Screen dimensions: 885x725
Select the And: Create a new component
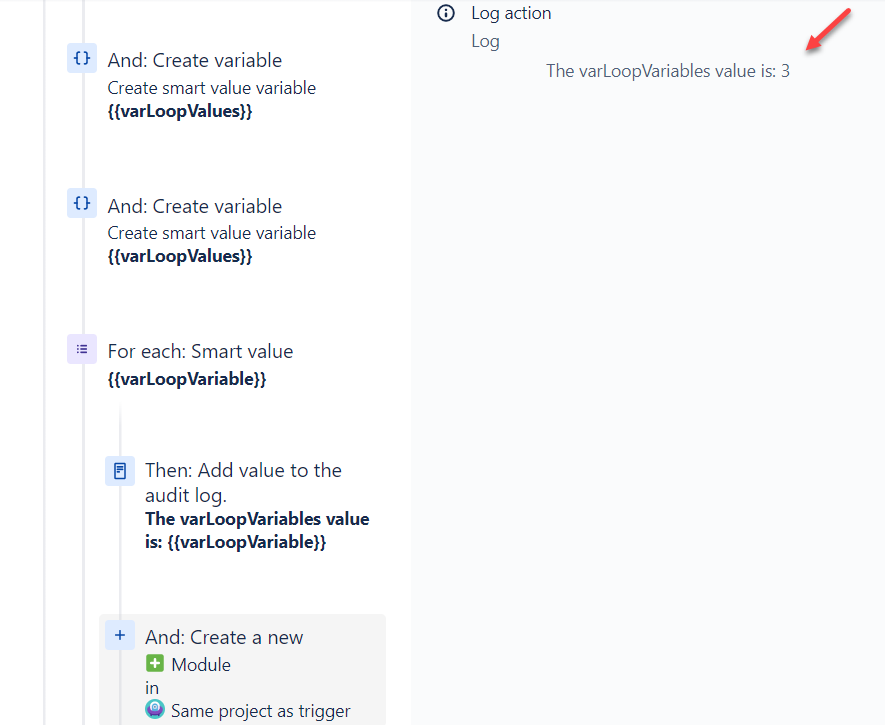(x=223, y=637)
